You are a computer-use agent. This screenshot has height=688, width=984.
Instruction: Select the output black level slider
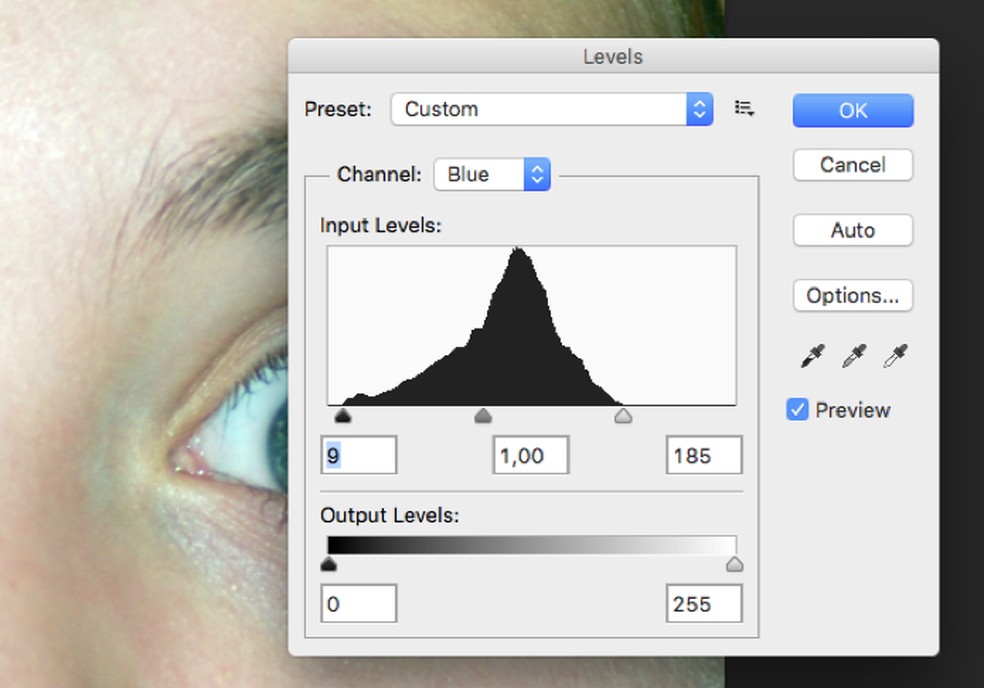click(x=328, y=565)
